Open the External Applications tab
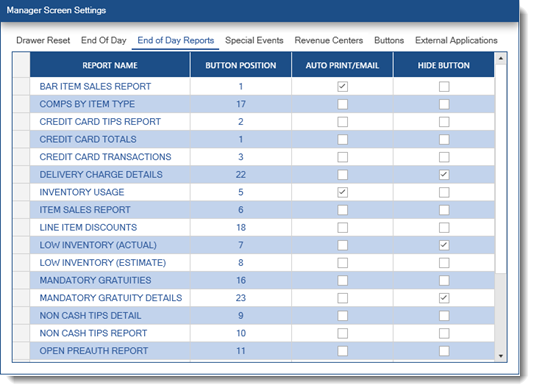This screenshot has width=535, height=391. [x=456, y=41]
